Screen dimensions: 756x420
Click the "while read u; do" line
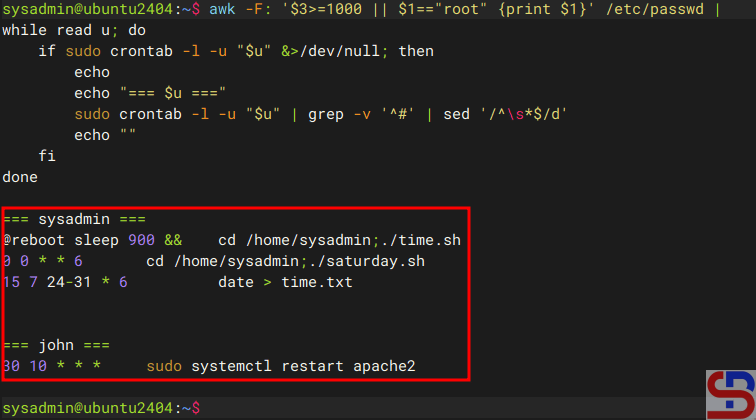(x=74, y=30)
